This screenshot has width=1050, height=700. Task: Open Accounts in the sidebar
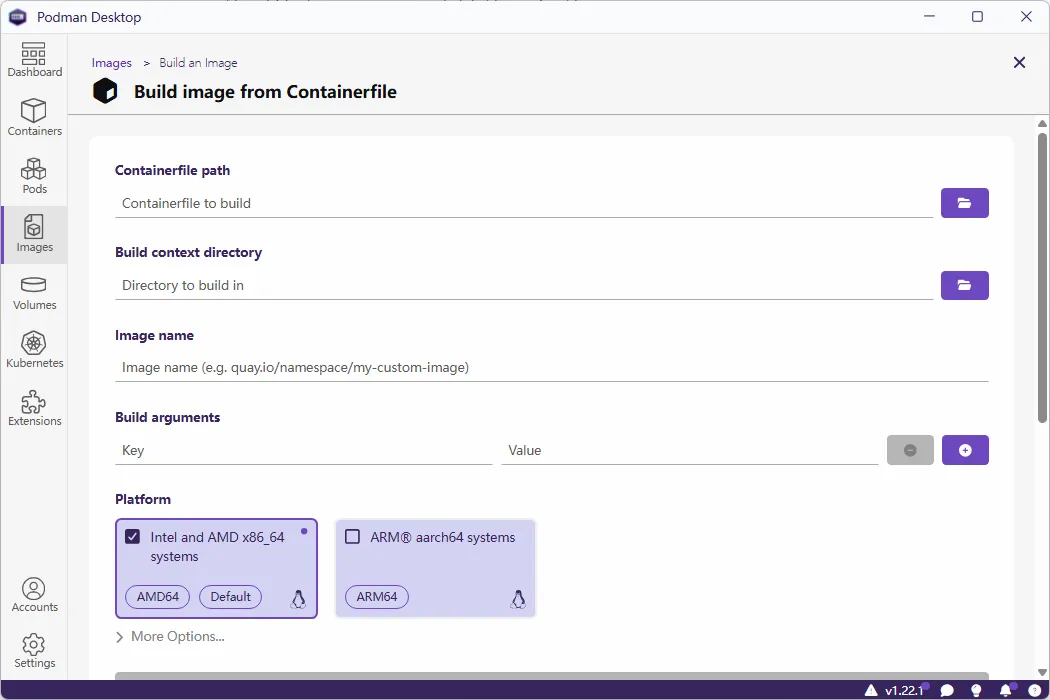[x=34, y=594]
